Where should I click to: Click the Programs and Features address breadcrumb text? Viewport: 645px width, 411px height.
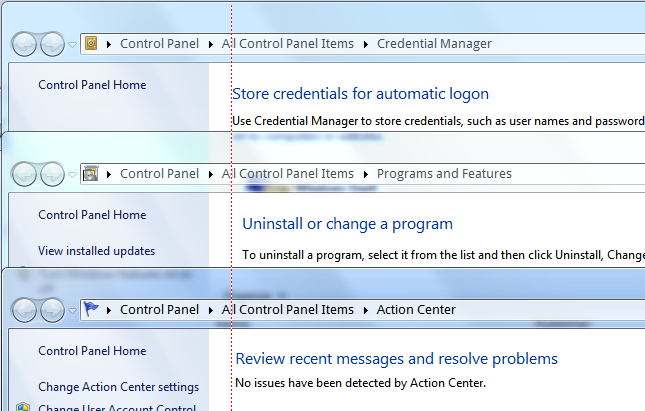point(444,174)
